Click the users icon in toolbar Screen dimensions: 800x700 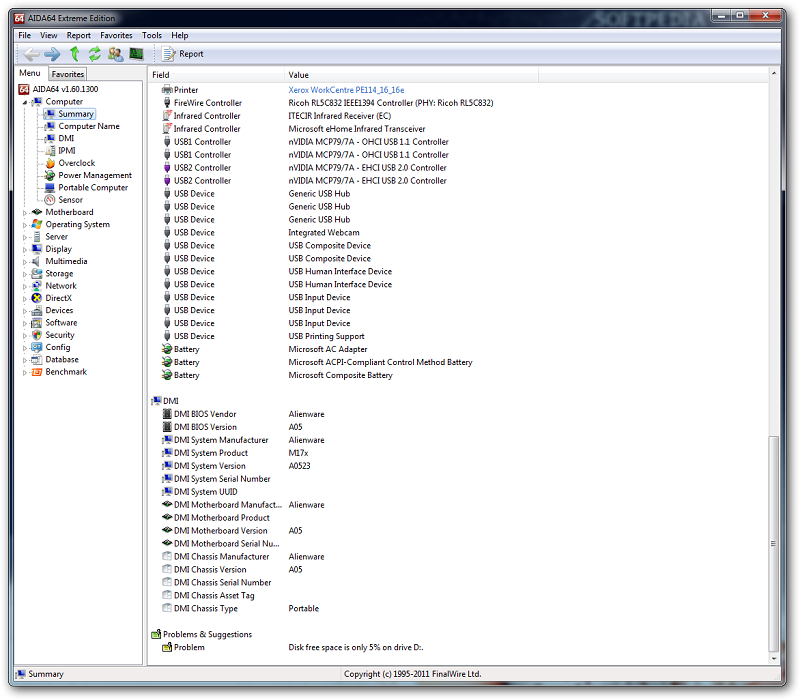coord(116,54)
